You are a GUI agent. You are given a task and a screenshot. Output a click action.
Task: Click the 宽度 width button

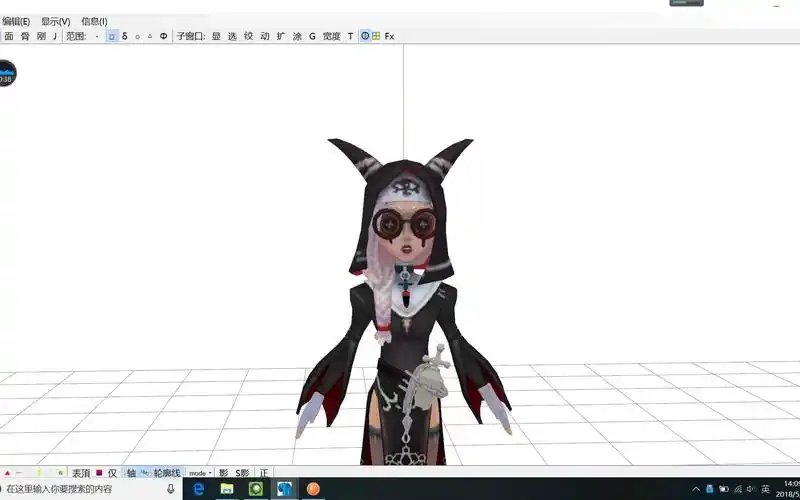332,36
